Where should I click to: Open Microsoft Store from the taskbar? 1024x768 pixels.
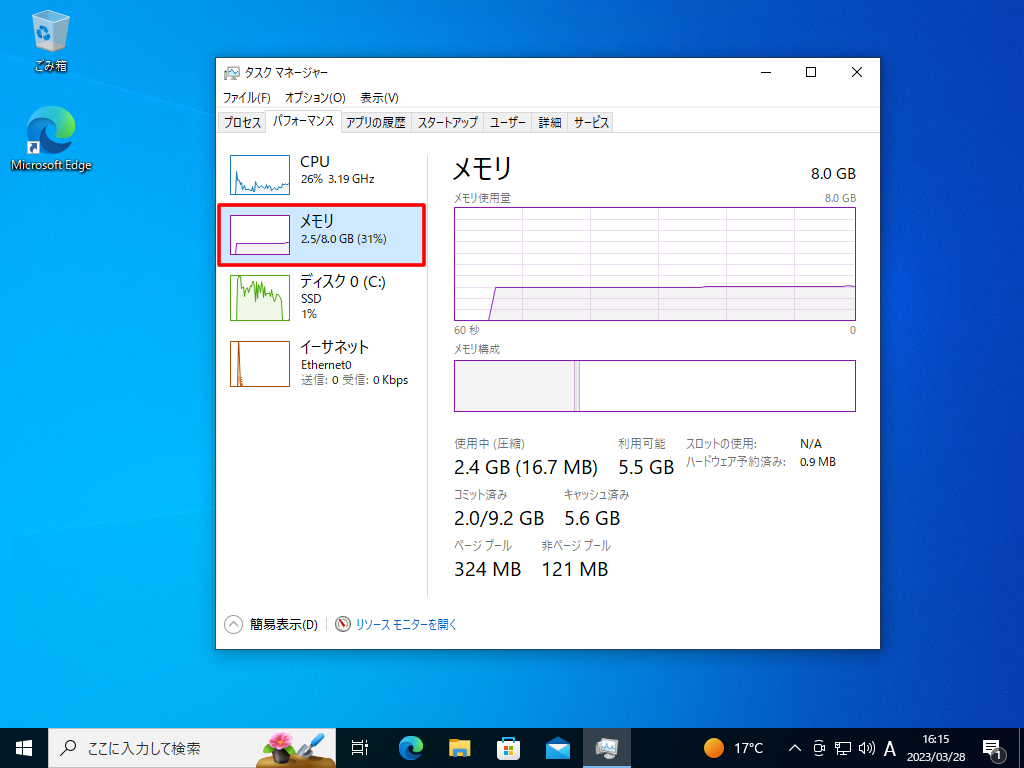(x=509, y=748)
